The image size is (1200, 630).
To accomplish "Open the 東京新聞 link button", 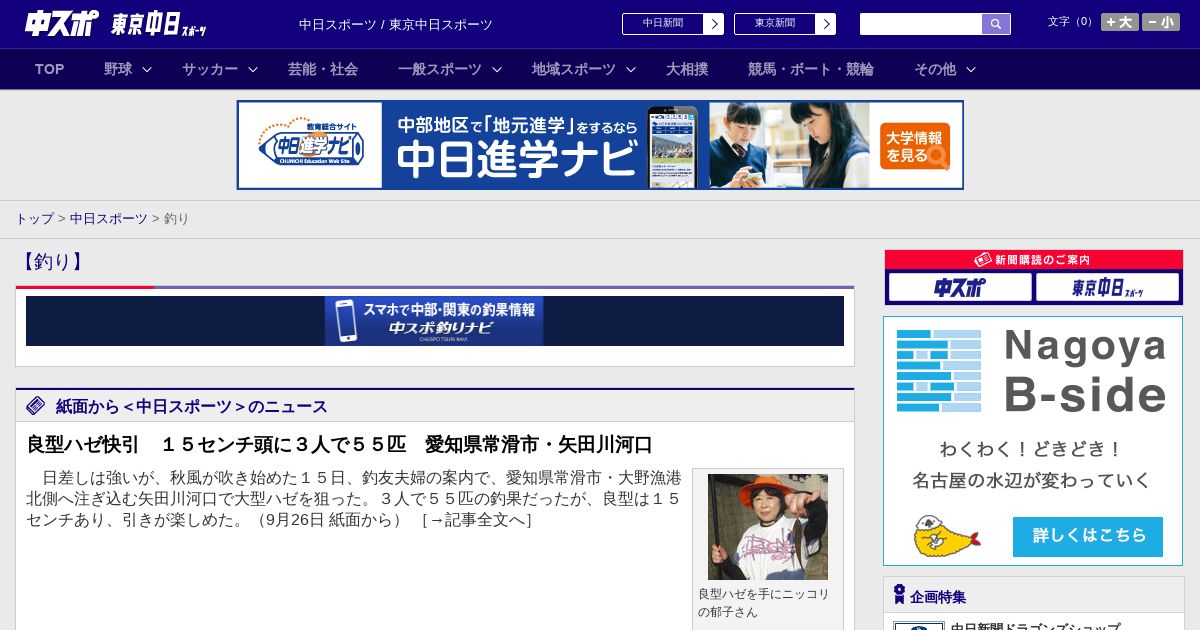I will click(x=775, y=24).
